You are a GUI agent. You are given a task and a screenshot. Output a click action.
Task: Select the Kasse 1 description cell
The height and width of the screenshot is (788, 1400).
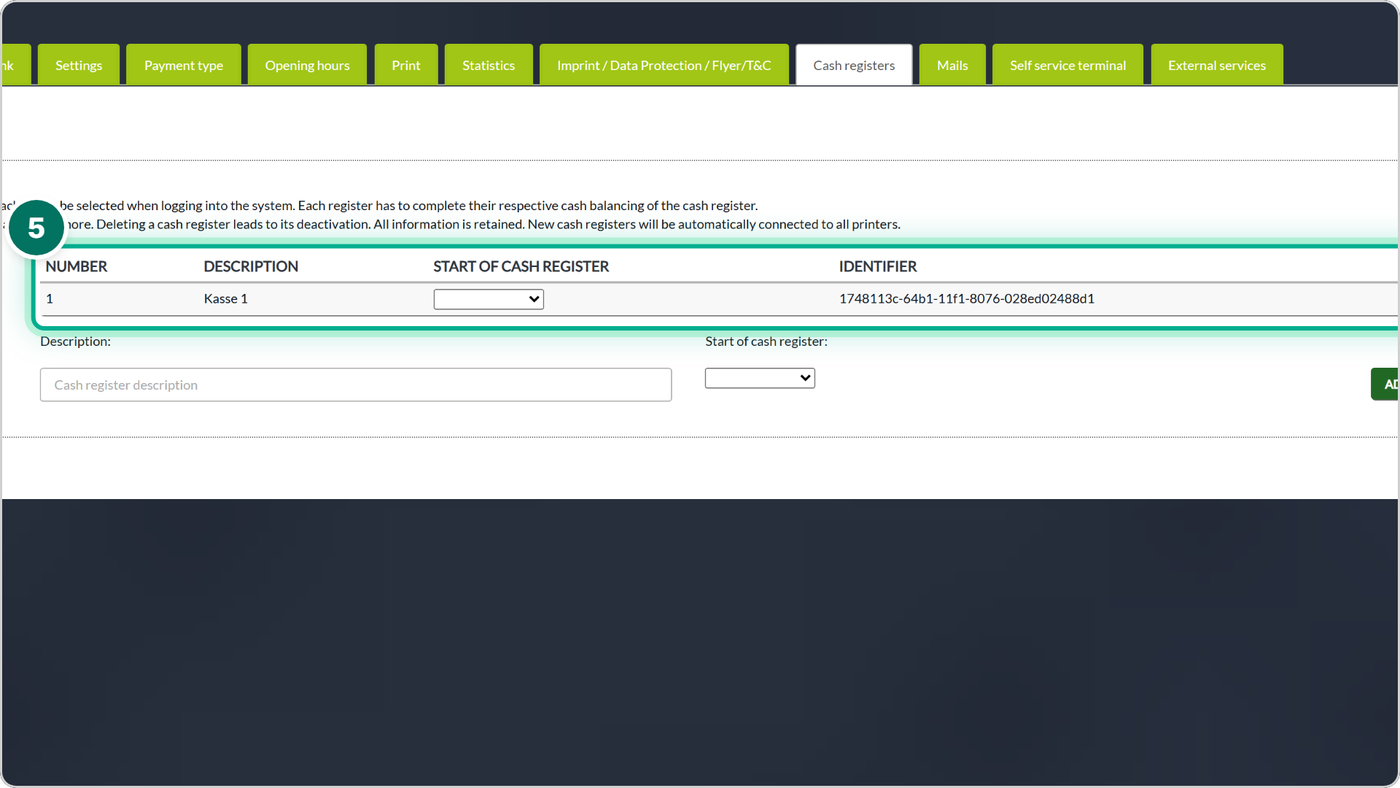(226, 299)
